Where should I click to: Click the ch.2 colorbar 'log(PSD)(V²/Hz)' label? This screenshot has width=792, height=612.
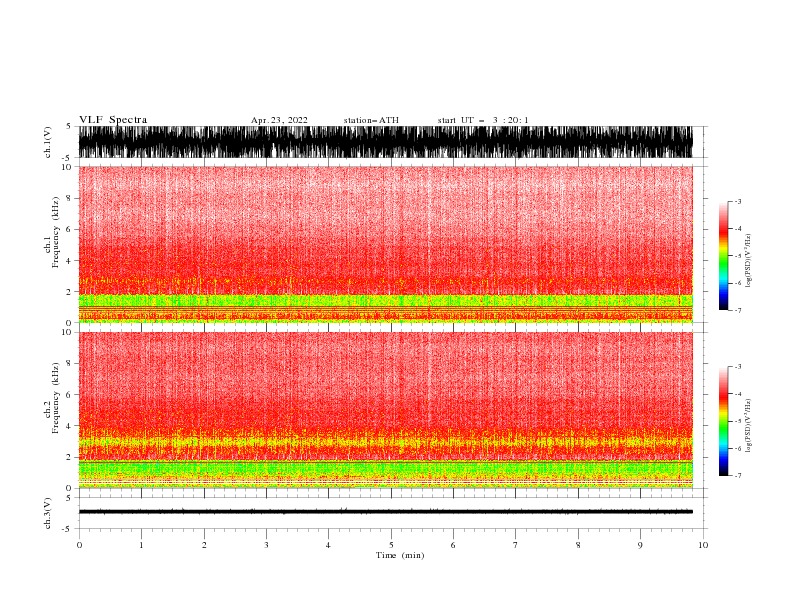[748, 426]
